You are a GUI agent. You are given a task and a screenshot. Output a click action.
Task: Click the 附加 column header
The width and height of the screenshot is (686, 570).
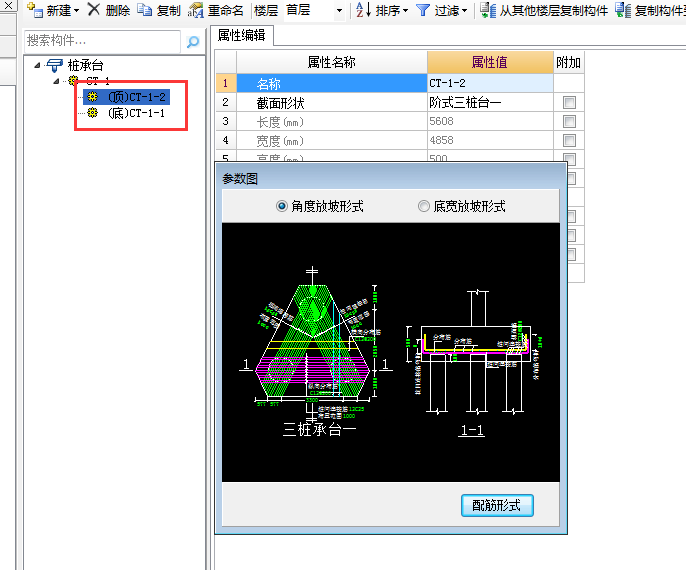click(569, 62)
